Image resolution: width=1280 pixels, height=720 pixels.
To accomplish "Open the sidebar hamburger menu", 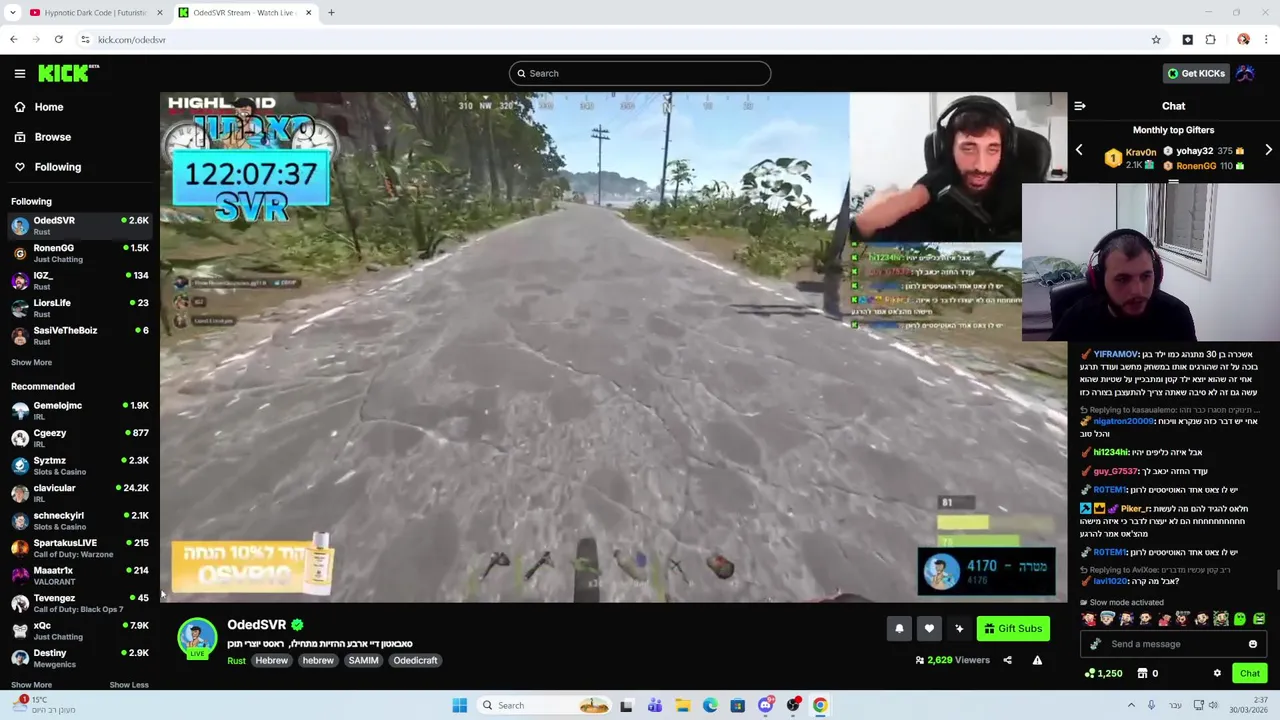I will [19, 73].
